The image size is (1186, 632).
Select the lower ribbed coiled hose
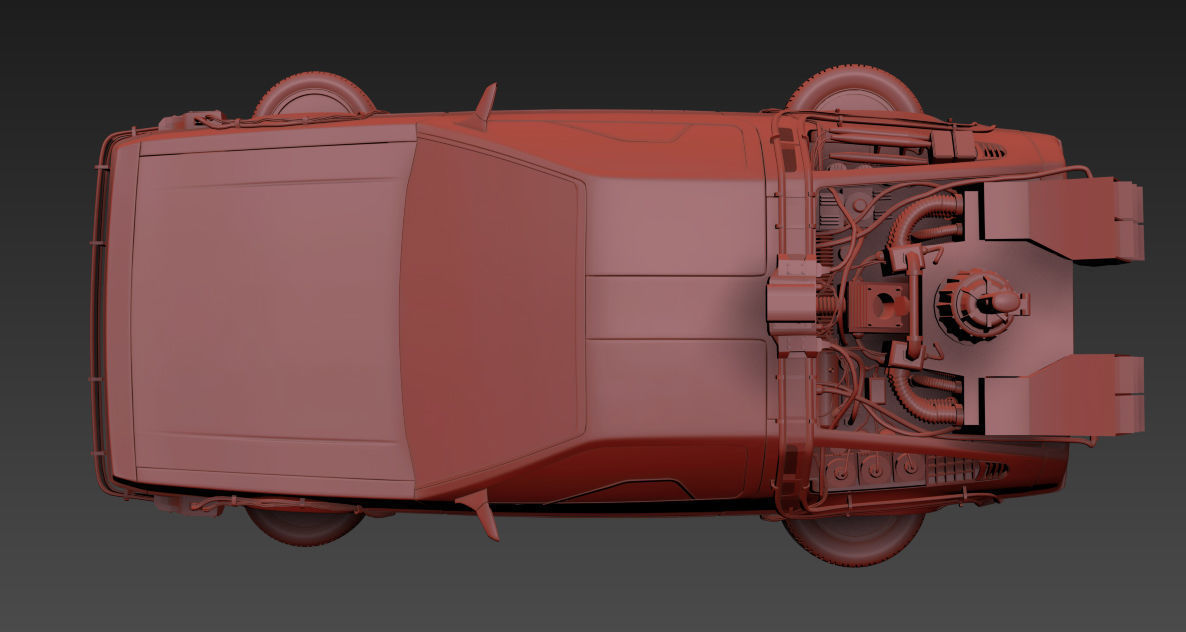(924, 397)
